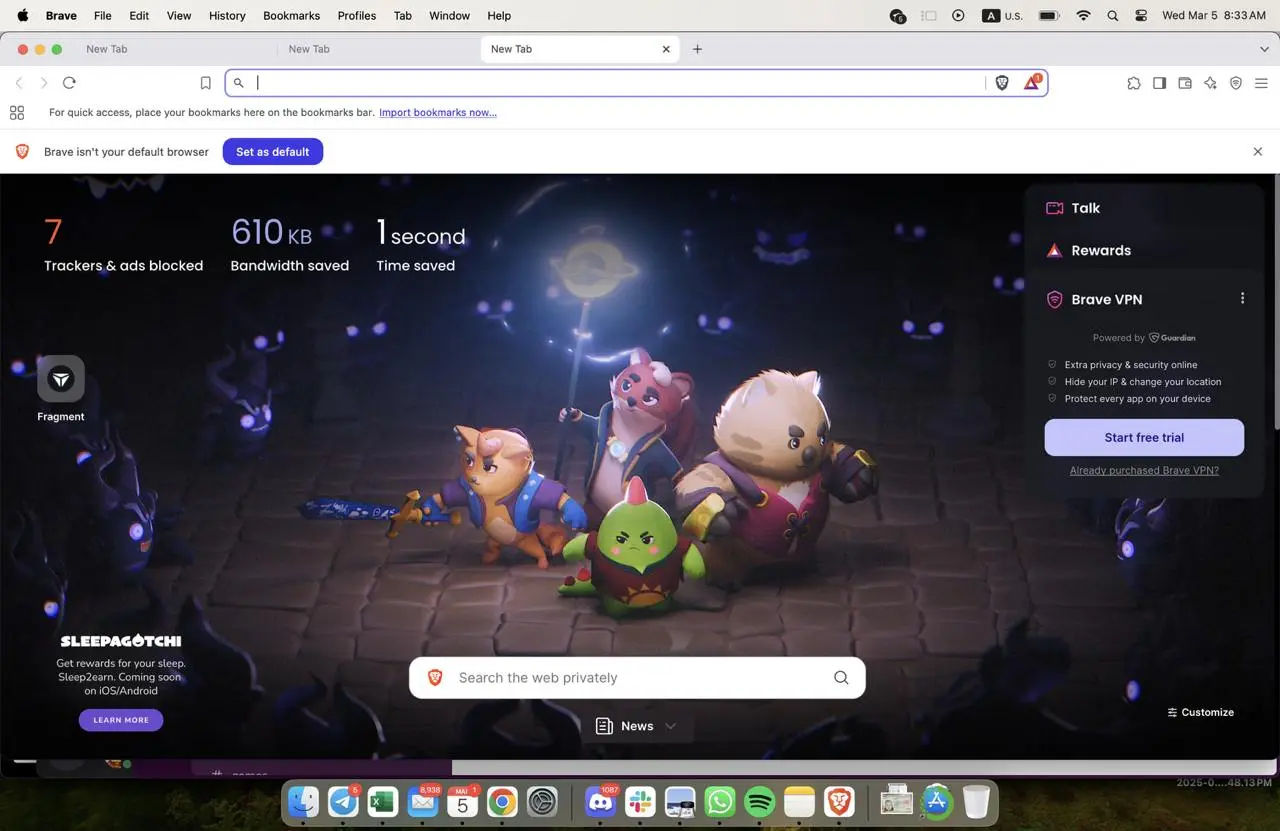The height and width of the screenshot is (831, 1280).
Task: Go back with the back arrow
Action: 18,83
